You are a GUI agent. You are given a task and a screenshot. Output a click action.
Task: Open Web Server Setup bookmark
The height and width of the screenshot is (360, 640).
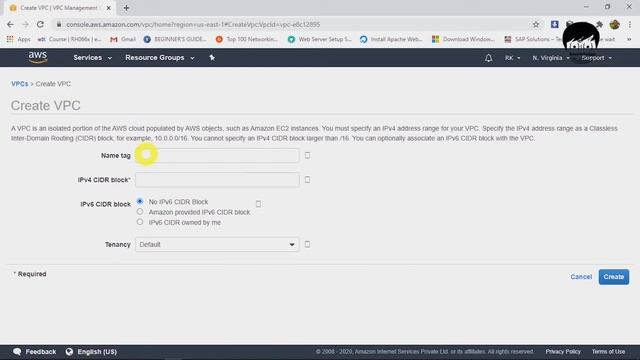coord(320,39)
